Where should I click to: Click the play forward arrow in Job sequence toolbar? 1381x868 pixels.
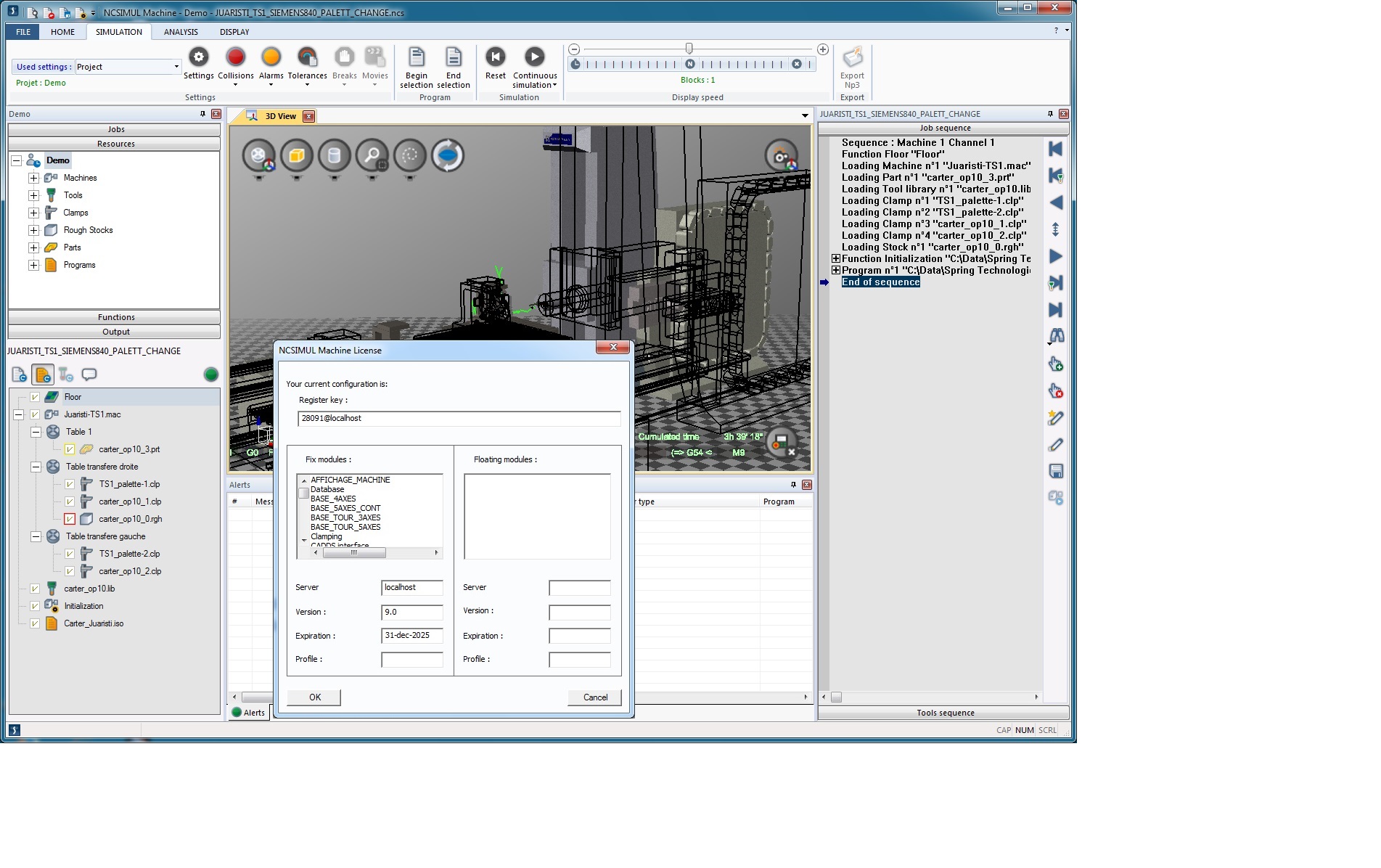(x=1056, y=256)
